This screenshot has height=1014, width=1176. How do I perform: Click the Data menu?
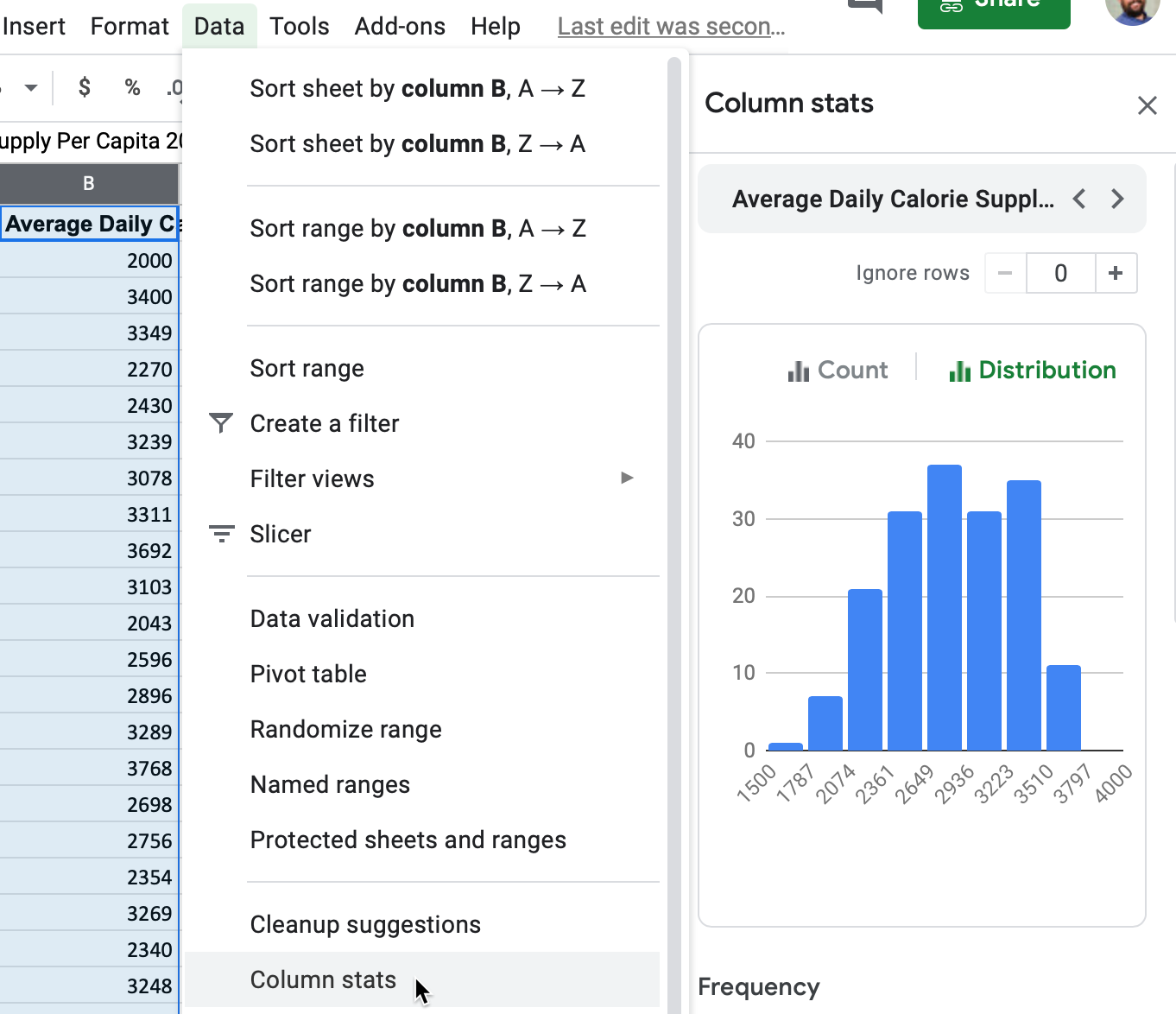pyautogui.click(x=219, y=27)
